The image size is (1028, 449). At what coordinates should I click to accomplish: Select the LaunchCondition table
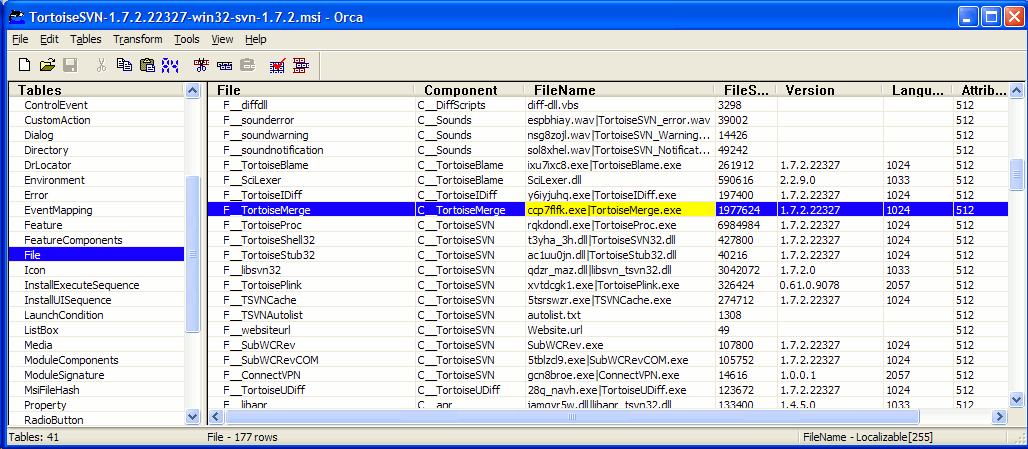tap(96, 315)
